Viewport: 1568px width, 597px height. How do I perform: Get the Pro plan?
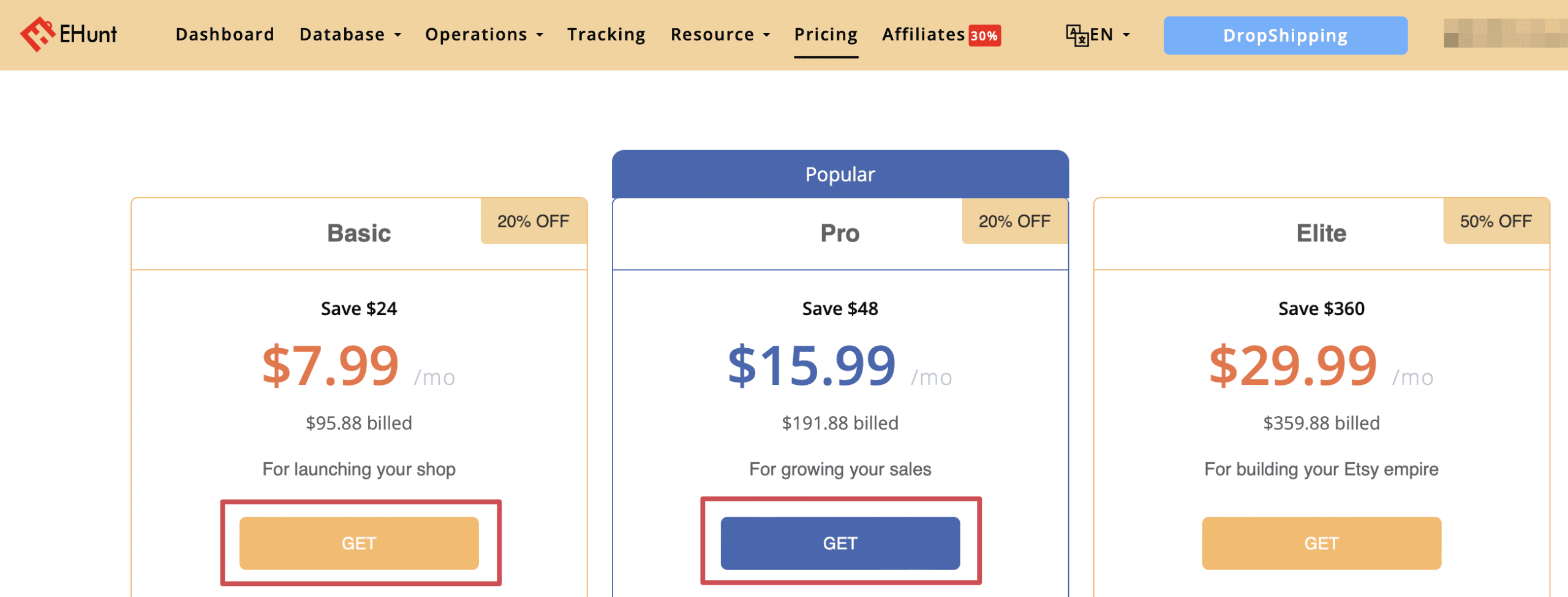click(x=840, y=543)
